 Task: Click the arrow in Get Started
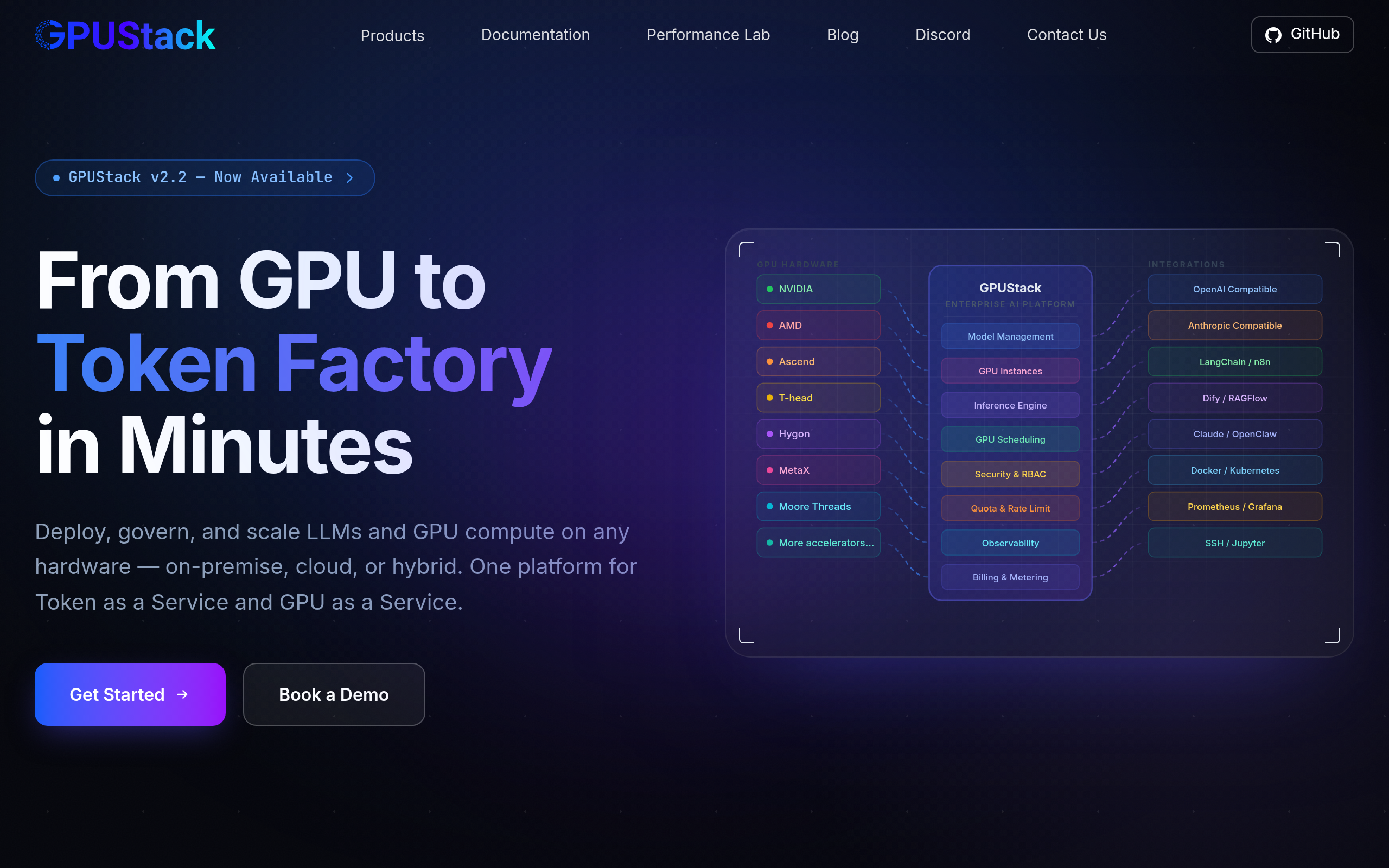[x=182, y=694]
